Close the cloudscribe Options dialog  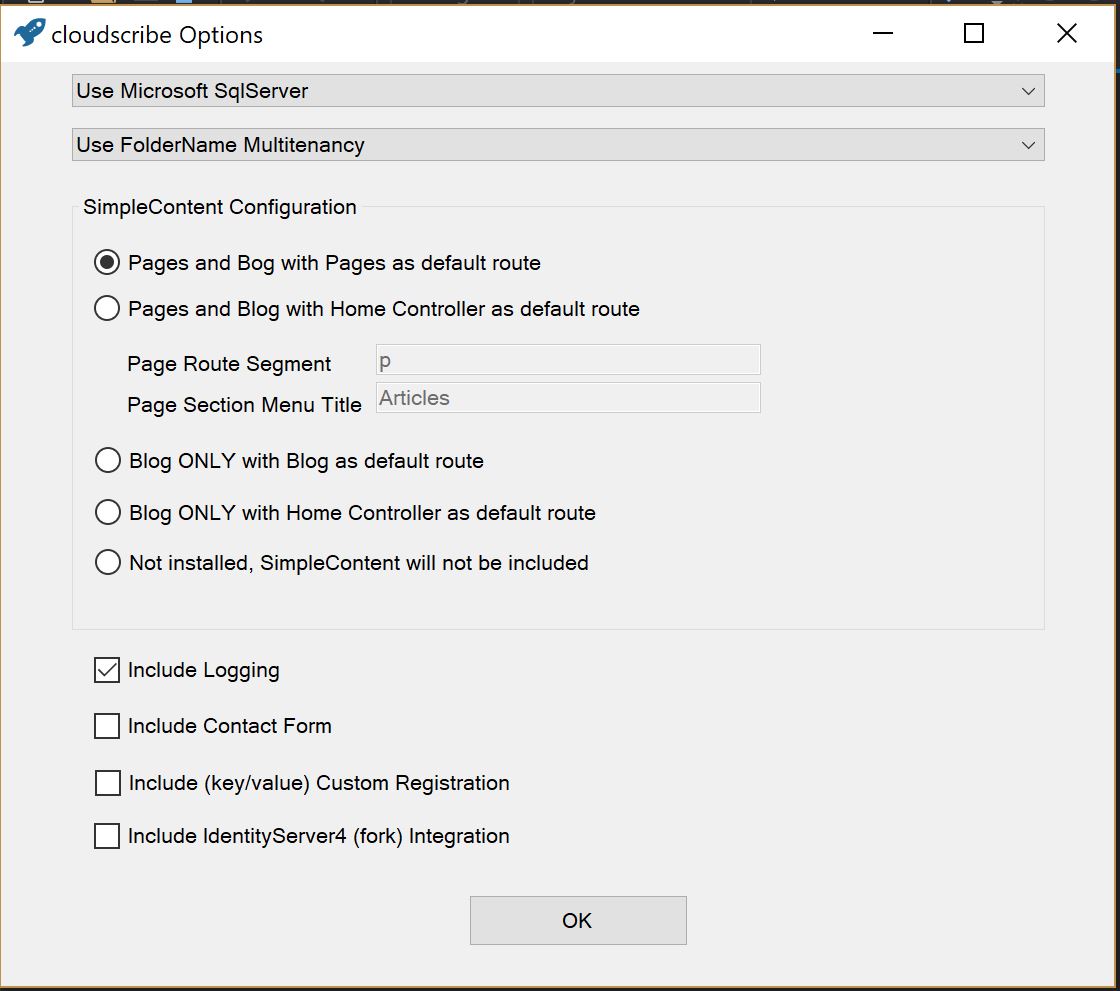click(1067, 33)
